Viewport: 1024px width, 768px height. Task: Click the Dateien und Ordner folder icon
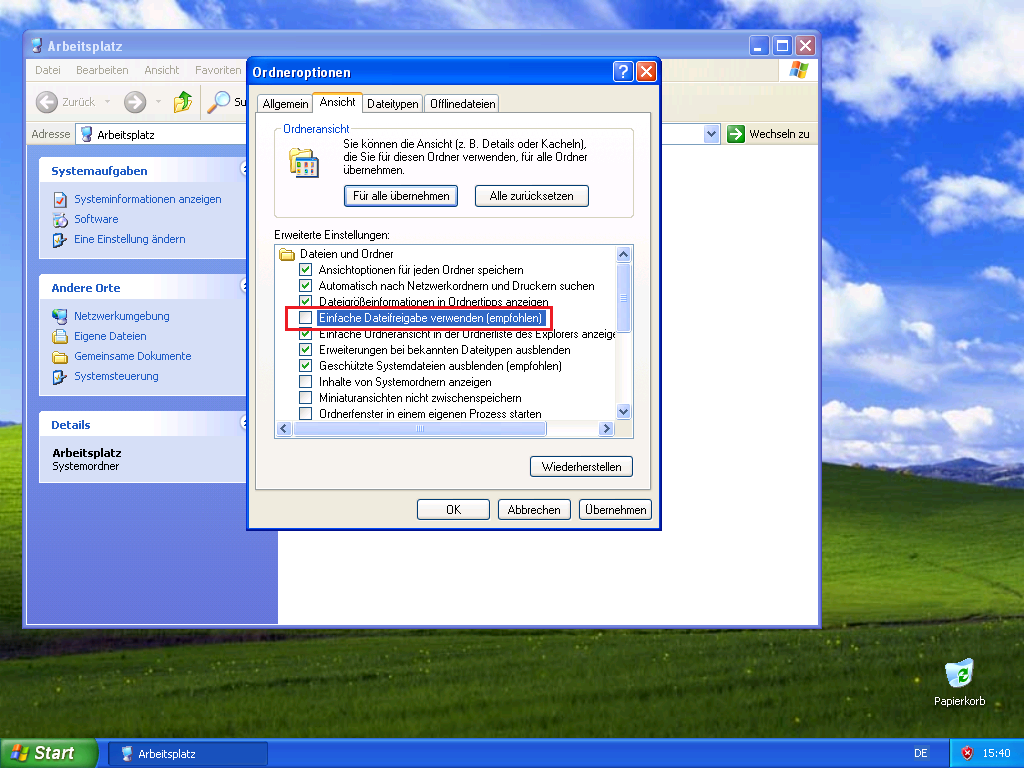[287, 254]
